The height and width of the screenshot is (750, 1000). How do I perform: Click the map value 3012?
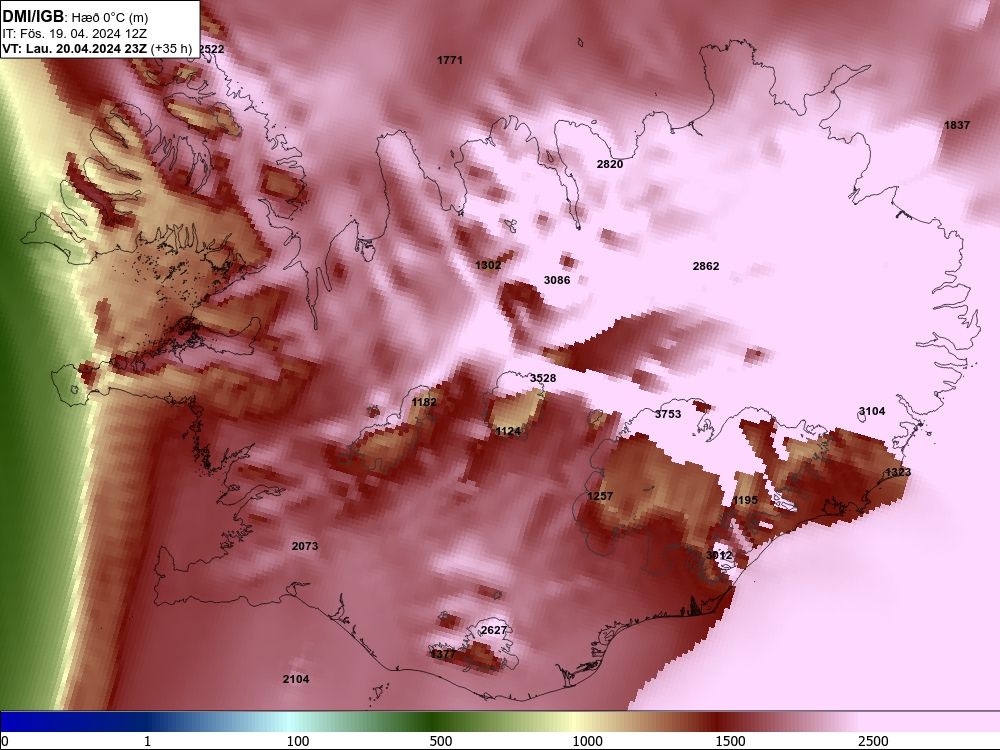pyautogui.click(x=719, y=555)
